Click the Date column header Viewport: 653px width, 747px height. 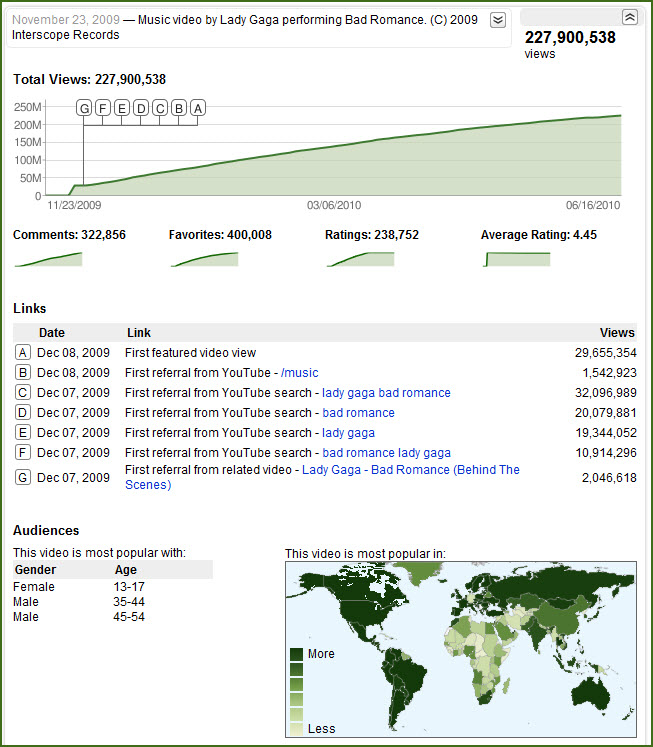[51, 333]
